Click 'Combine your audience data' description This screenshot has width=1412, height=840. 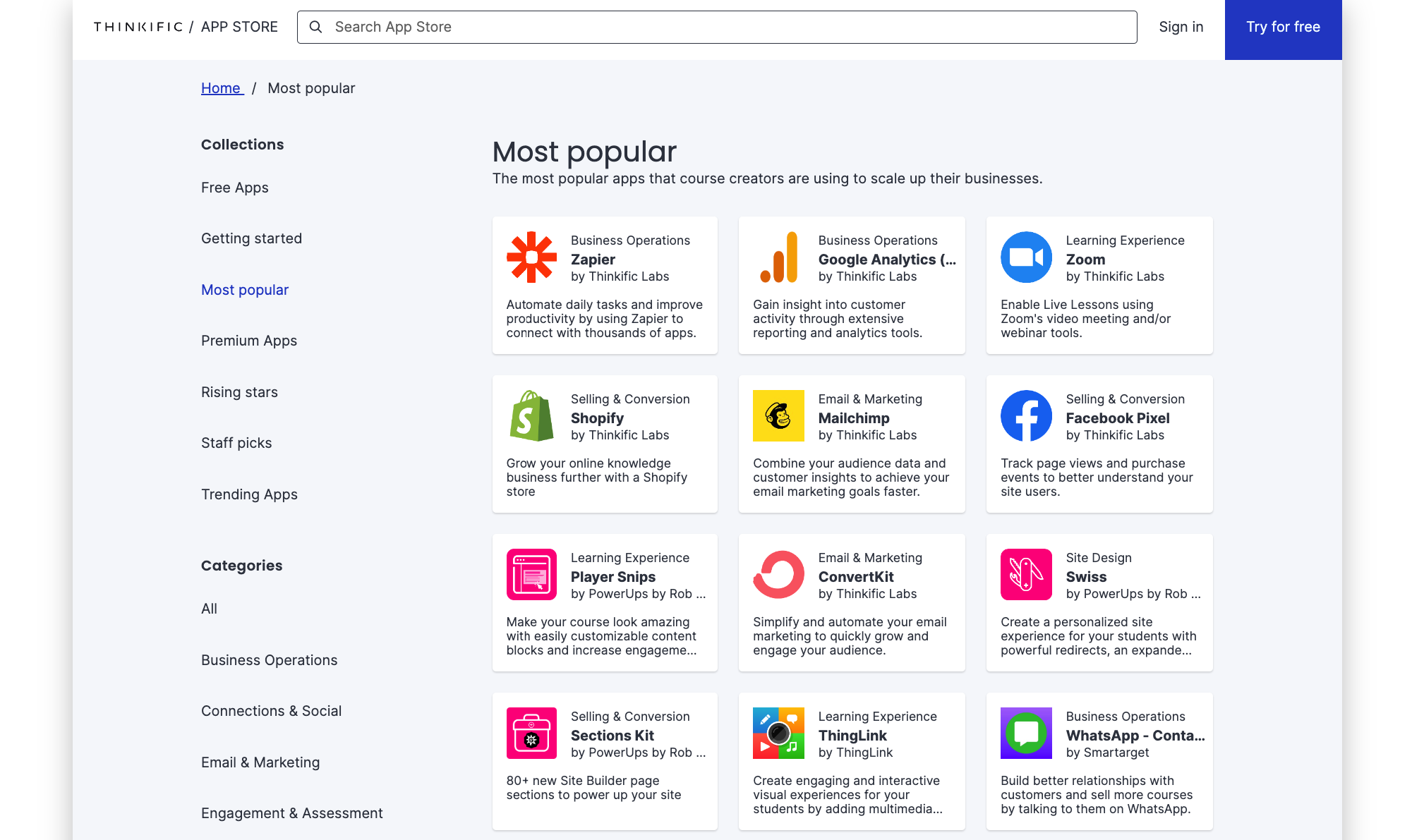pyautogui.click(x=851, y=477)
